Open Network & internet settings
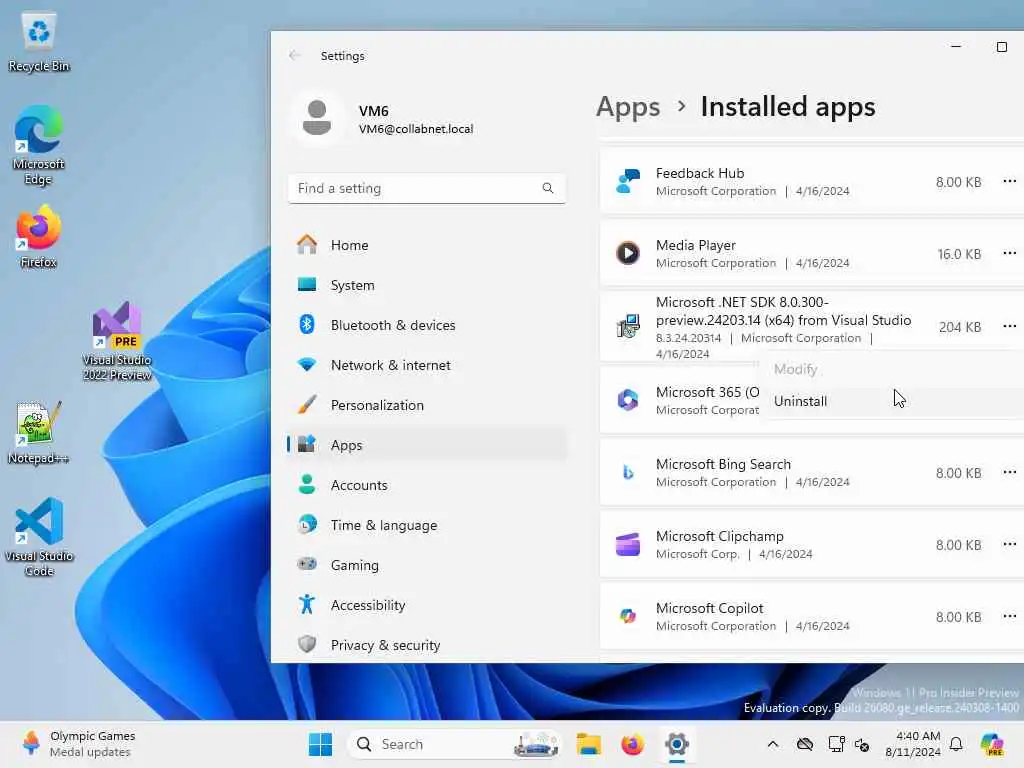The image size is (1024, 768). 426,365
